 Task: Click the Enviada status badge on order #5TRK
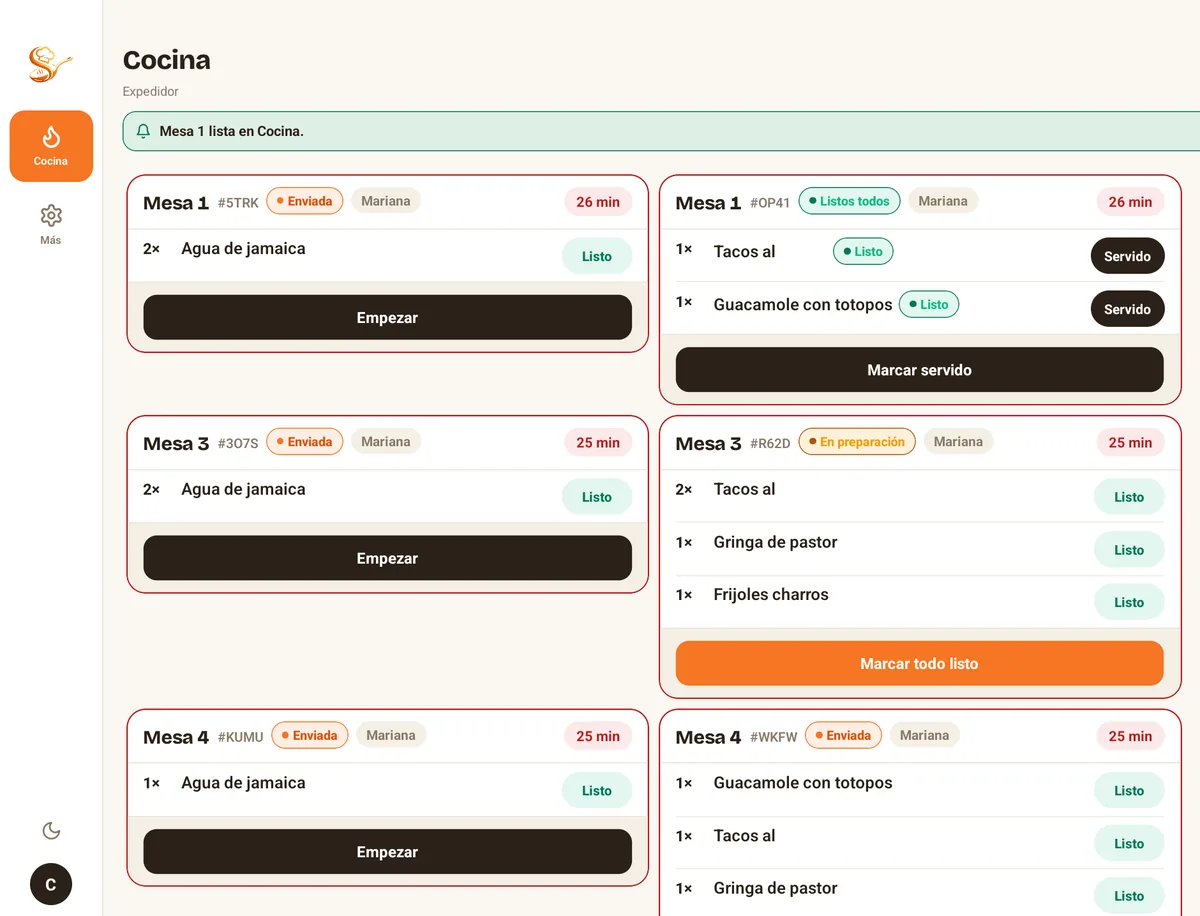coord(305,201)
